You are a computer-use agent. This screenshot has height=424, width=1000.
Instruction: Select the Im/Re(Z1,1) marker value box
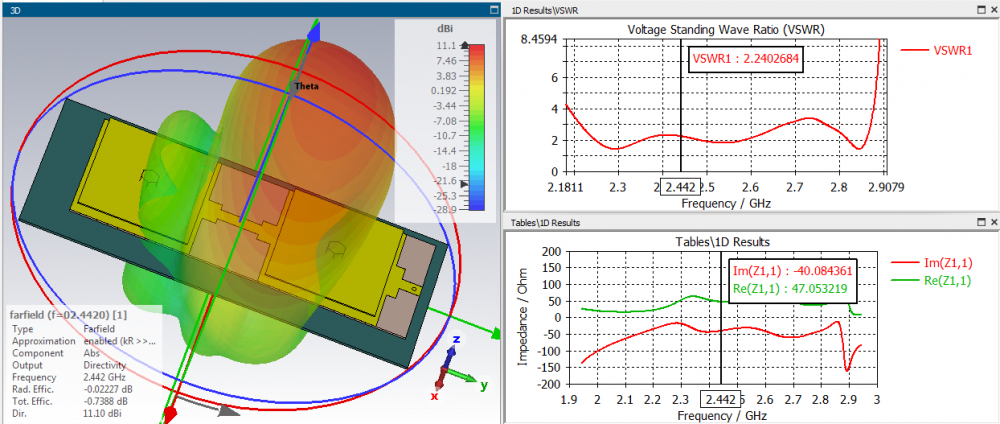pos(793,281)
